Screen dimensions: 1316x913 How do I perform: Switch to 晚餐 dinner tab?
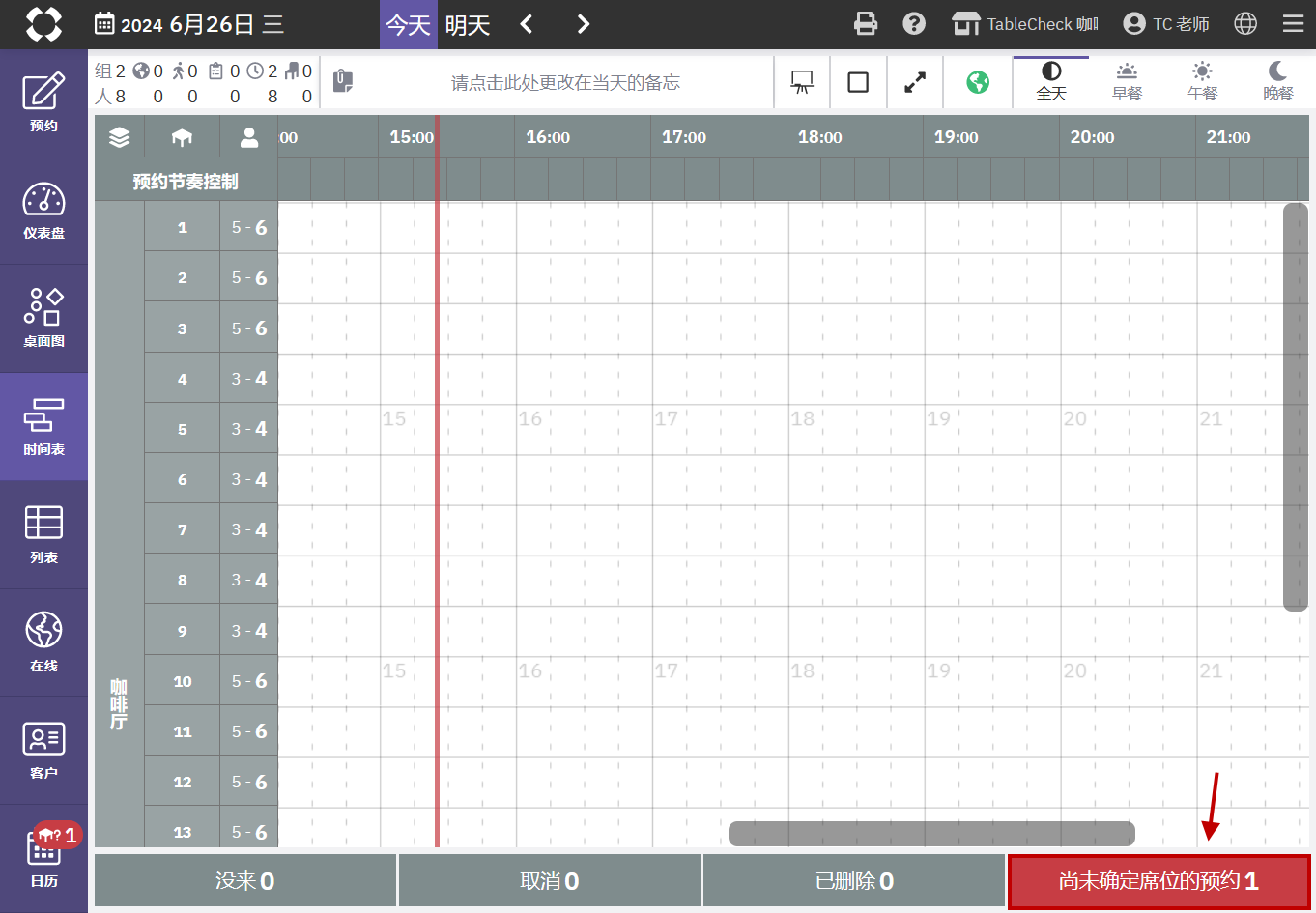click(x=1277, y=82)
